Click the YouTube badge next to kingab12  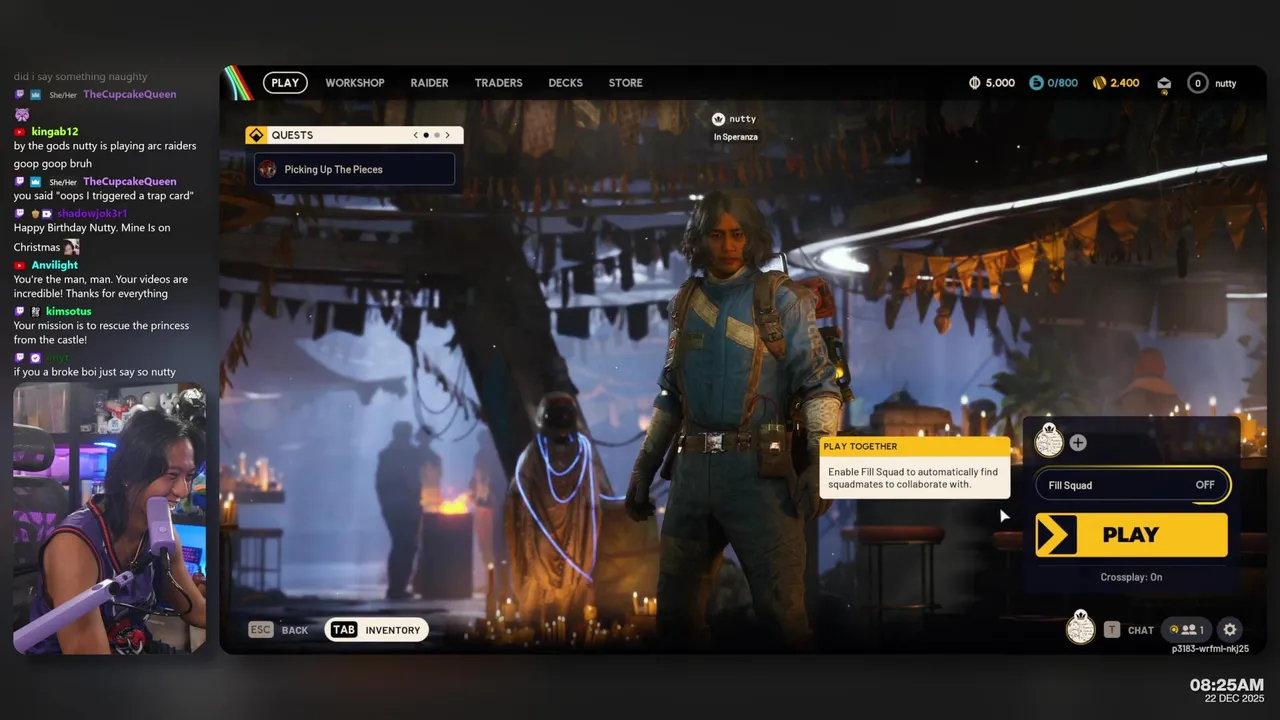(20, 131)
